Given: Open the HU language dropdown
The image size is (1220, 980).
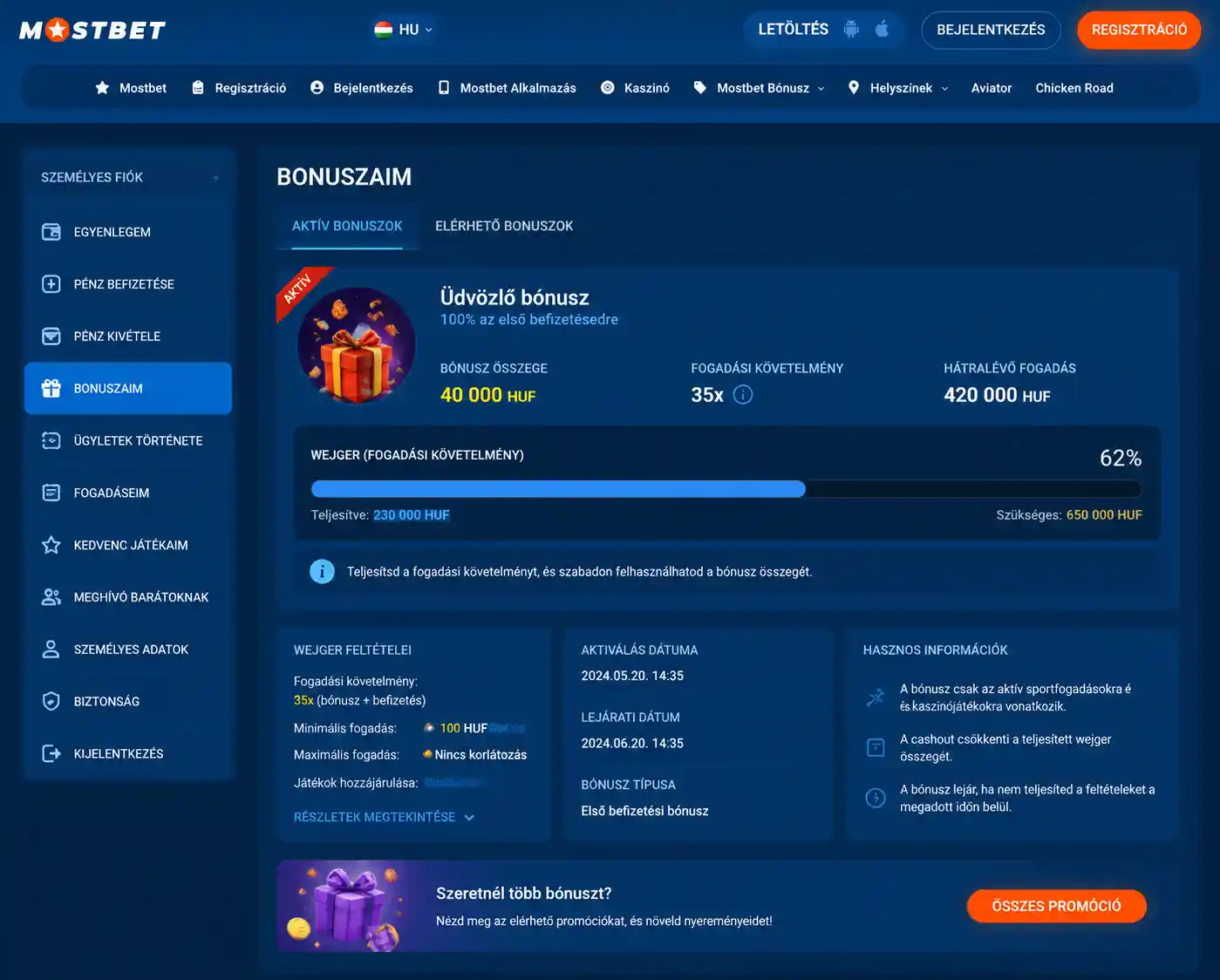Looking at the screenshot, I should [404, 30].
